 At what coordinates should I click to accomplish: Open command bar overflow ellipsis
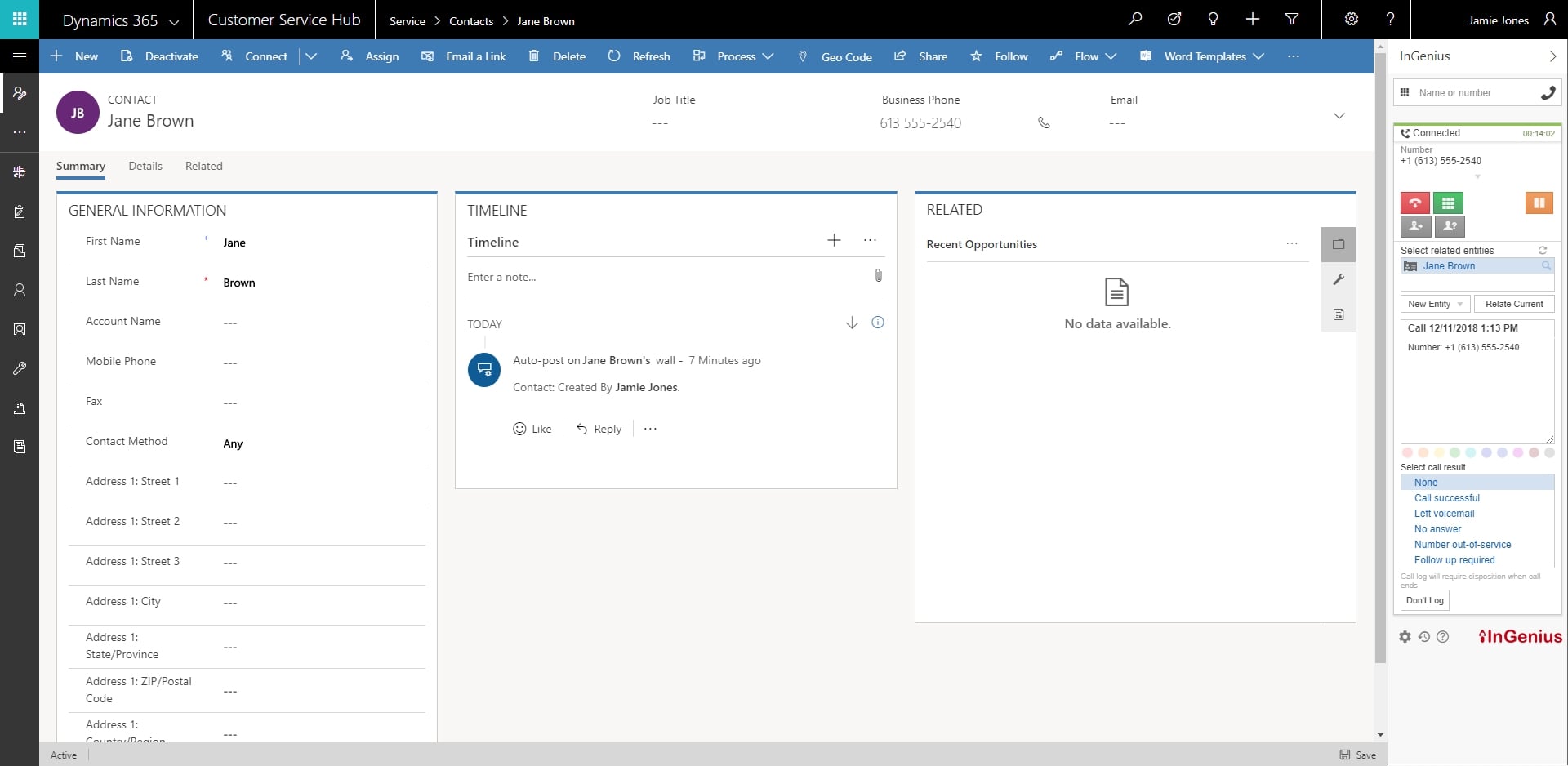point(1294,56)
